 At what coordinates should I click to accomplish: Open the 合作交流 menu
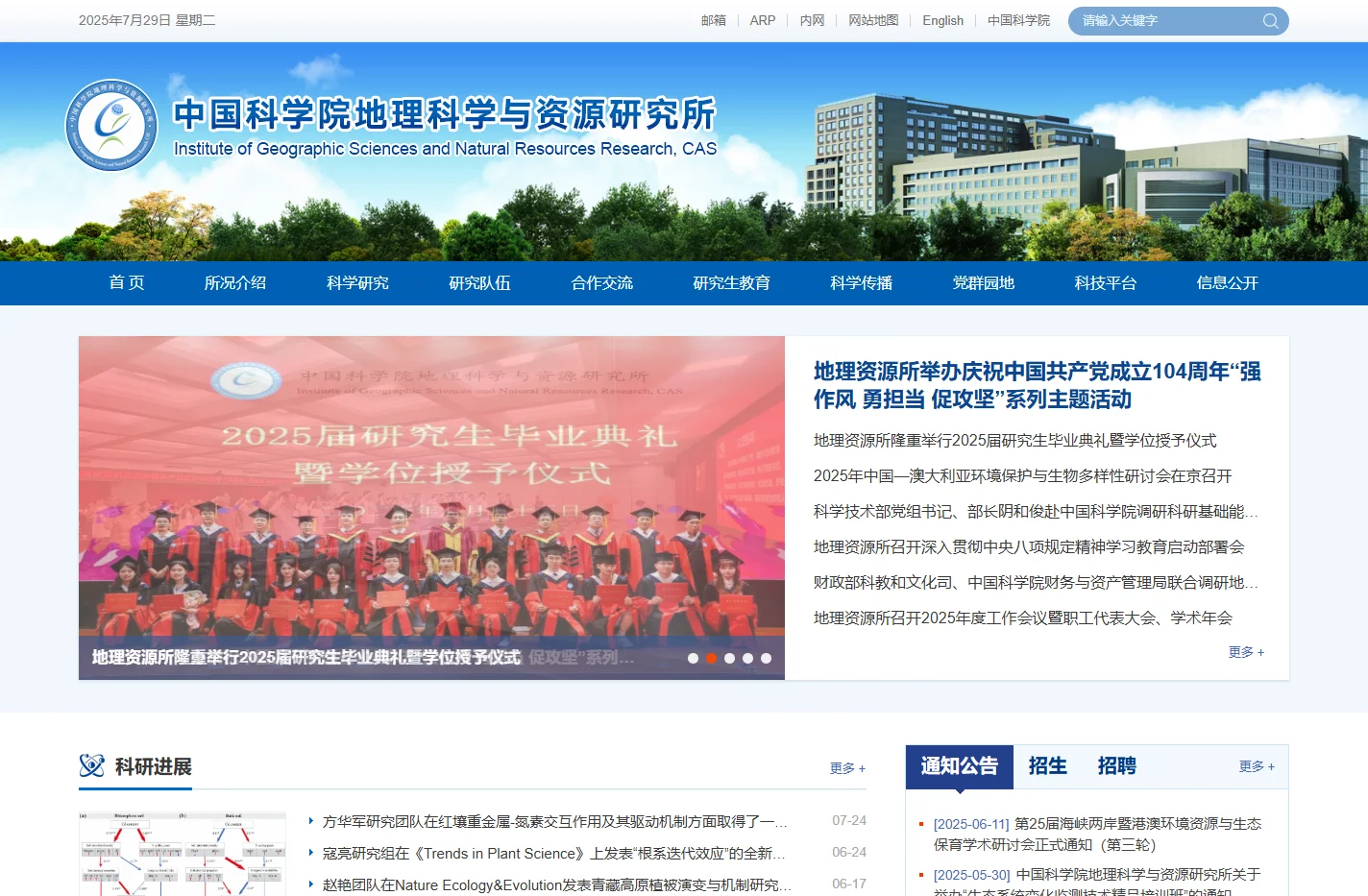[x=602, y=282]
